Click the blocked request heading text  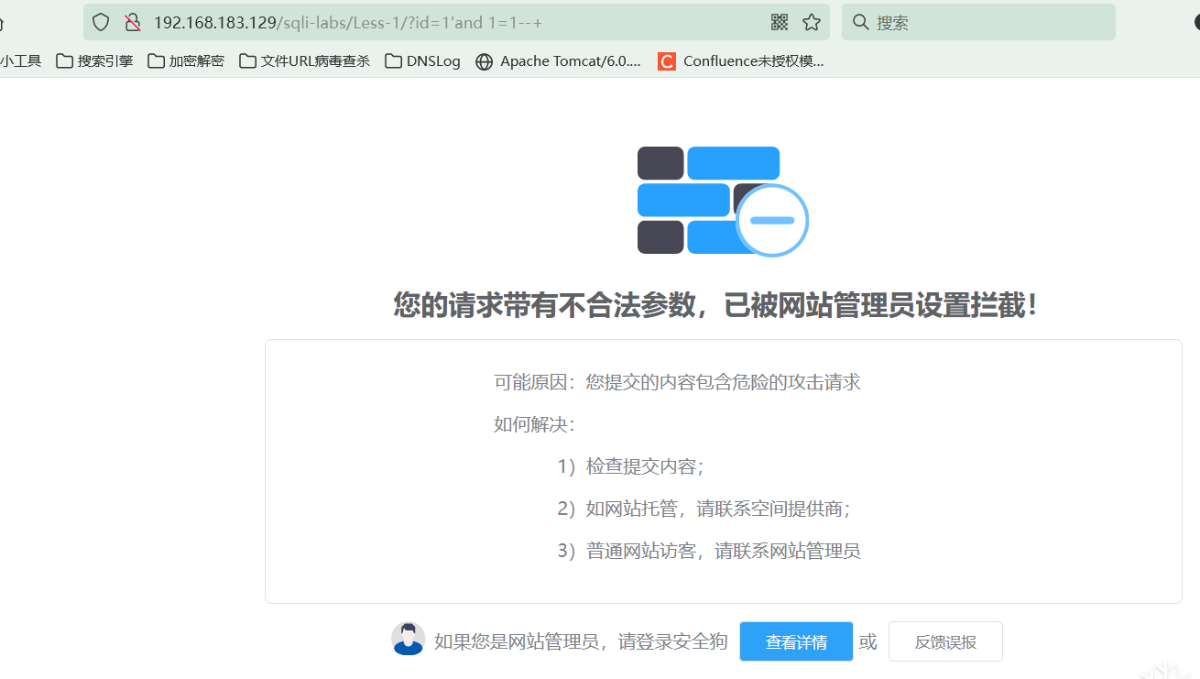click(x=716, y=305)
